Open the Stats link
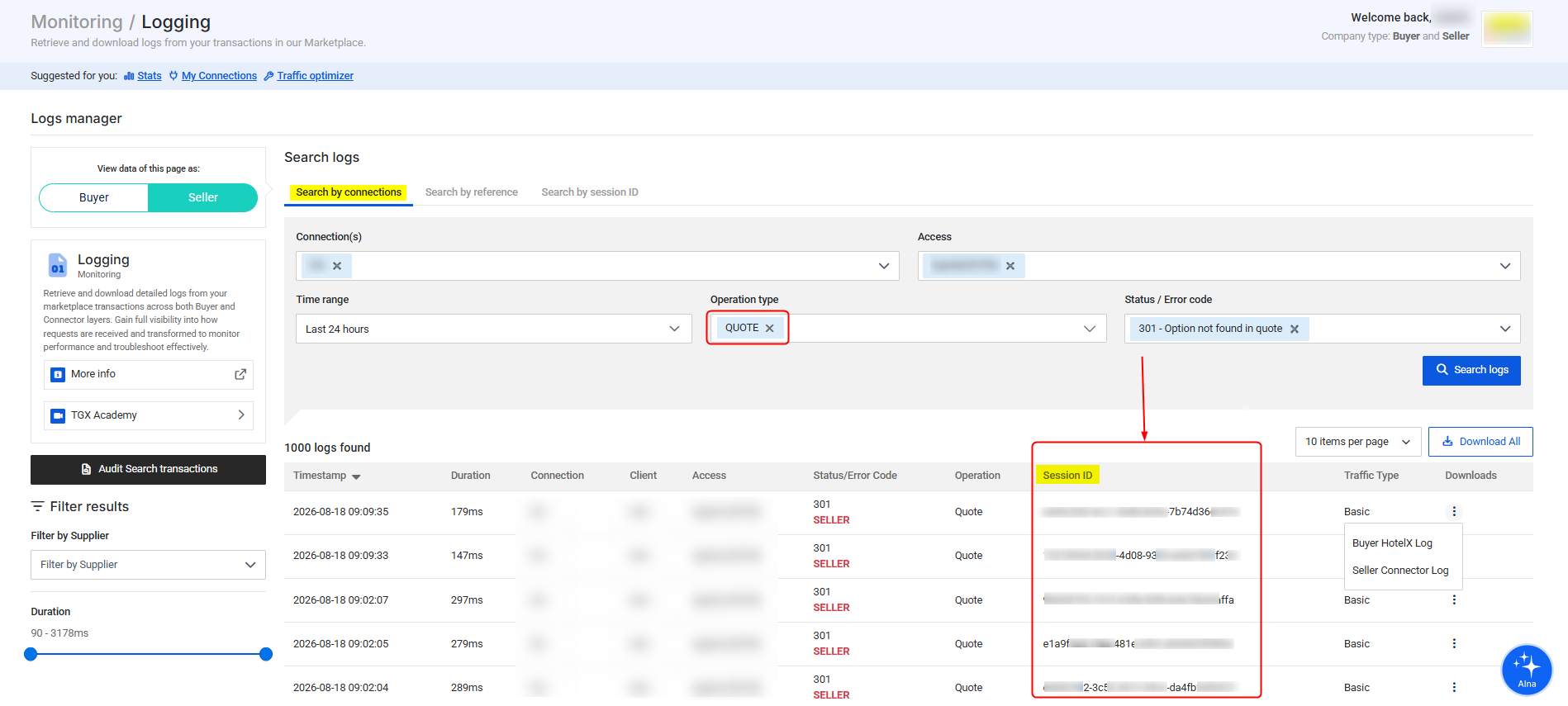 click(x=150, y=76)
